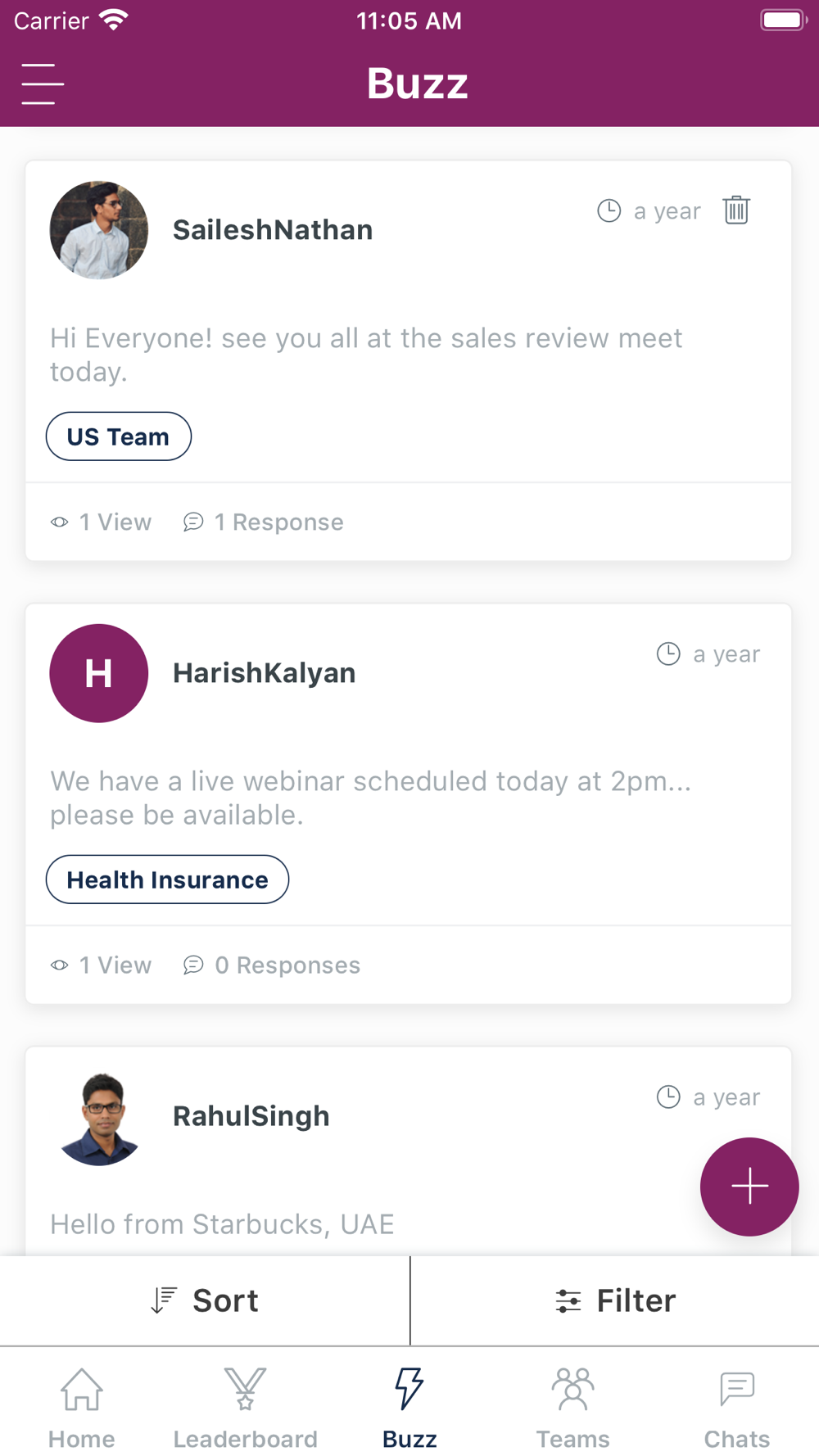Switch to the Leaderboard tab
The width and height of the screenshot is (819, 1456).
[x=246, y=1409]
